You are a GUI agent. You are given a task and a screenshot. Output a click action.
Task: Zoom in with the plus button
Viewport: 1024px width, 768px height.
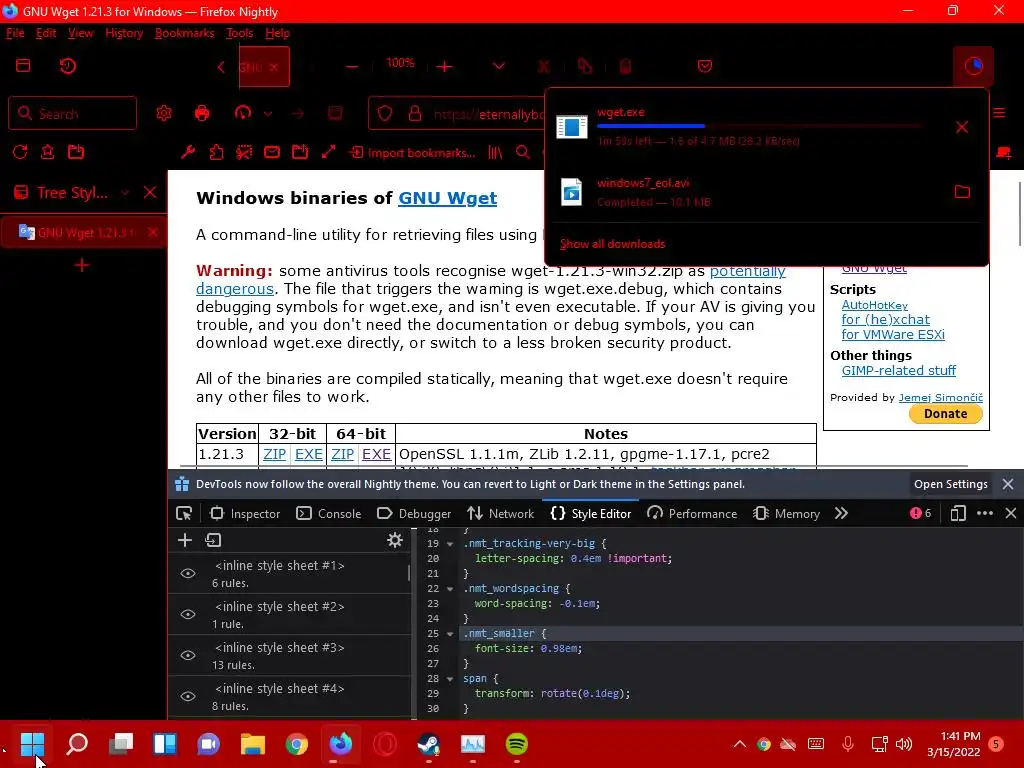point(445,67)
